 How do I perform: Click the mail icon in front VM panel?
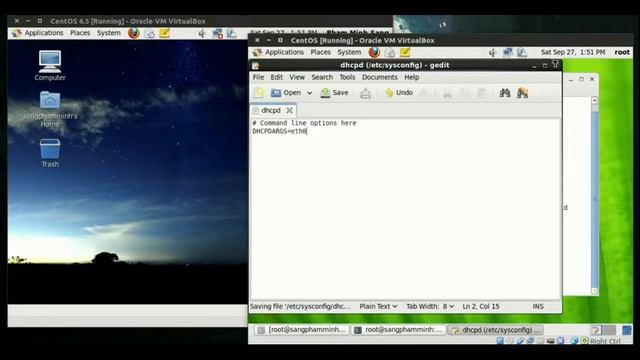[x=390, y=53]
